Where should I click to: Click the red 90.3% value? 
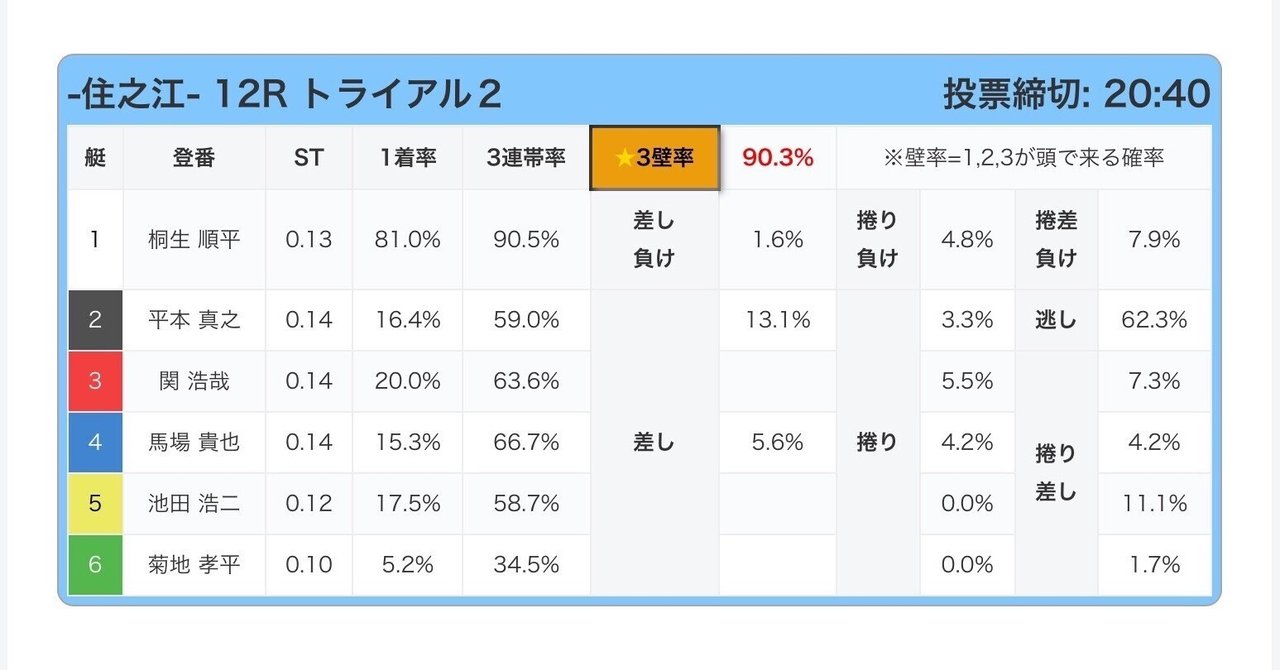777,158
